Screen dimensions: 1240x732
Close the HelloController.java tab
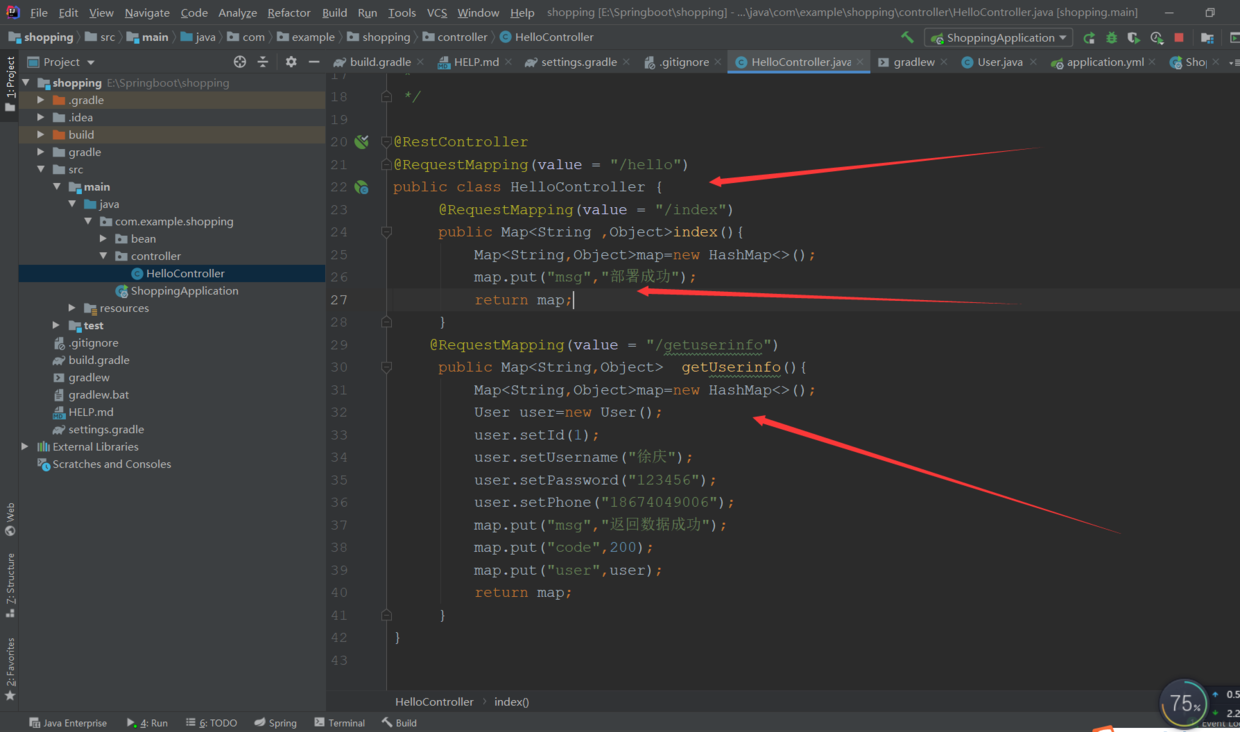(860, 62)
